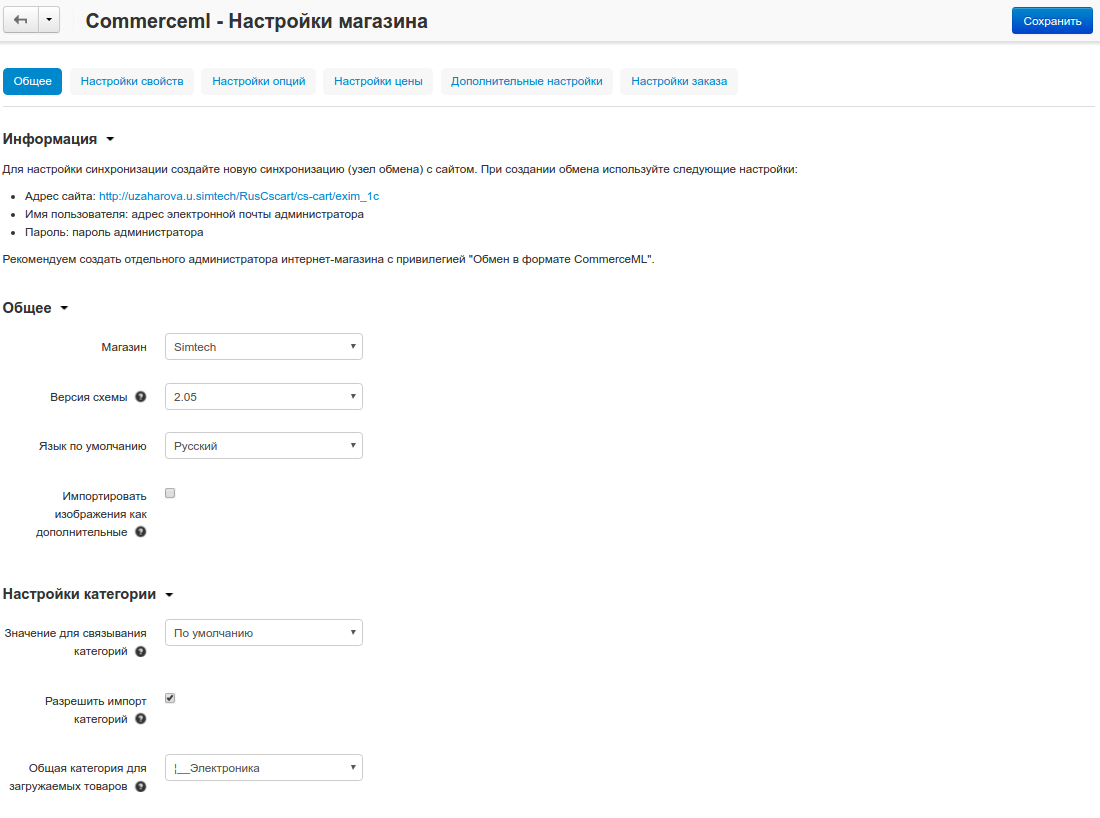
Task: Select the Дополнительные настройки tab
Action: pyautogui.click(x=527, y=81)
